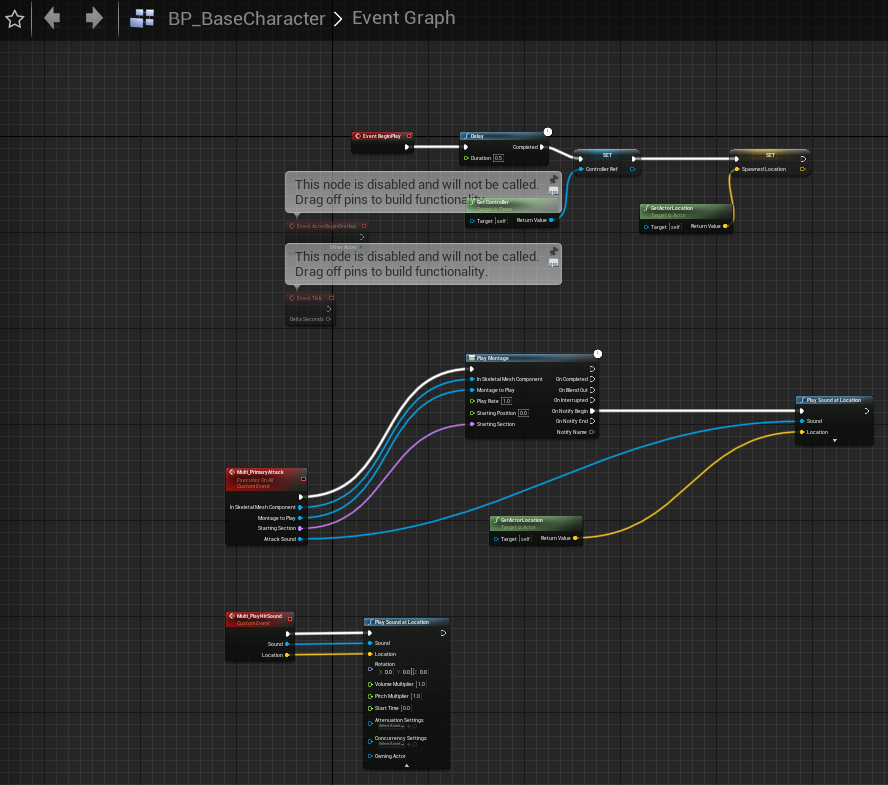Click the Sound output pin on Multi_PlayHitSound

[x=287, y=644]
